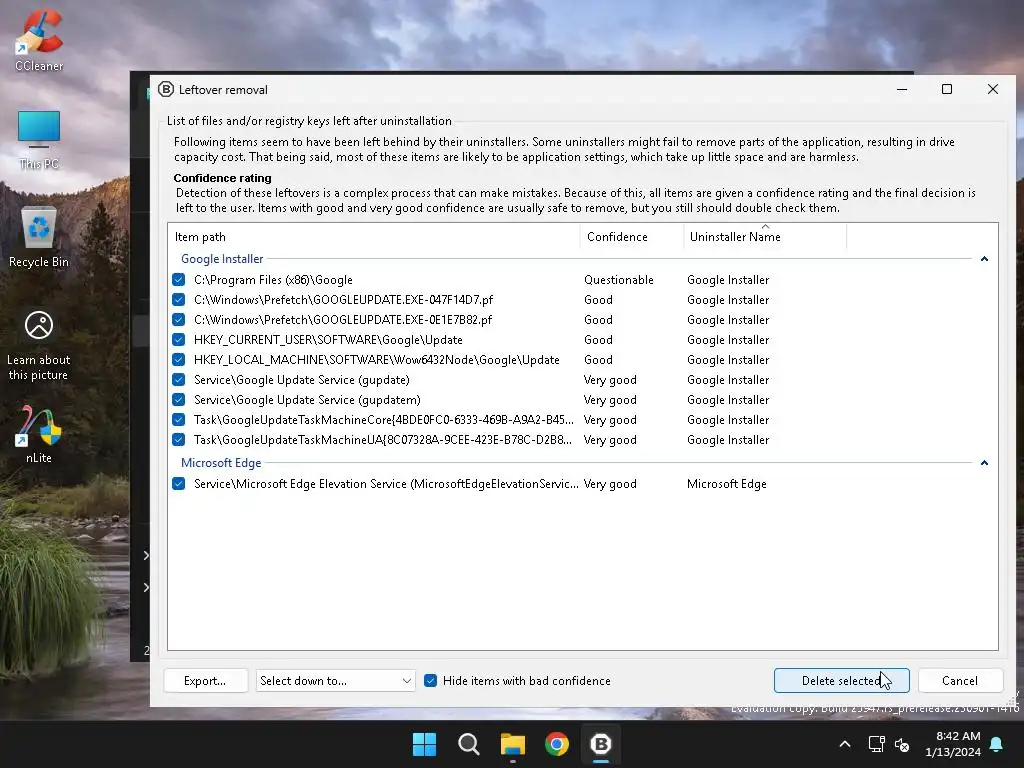This screenshot has height=768, width=1024.
Task: Toggle Hide items with bad confidence
Action: click(x=430, y=680)
